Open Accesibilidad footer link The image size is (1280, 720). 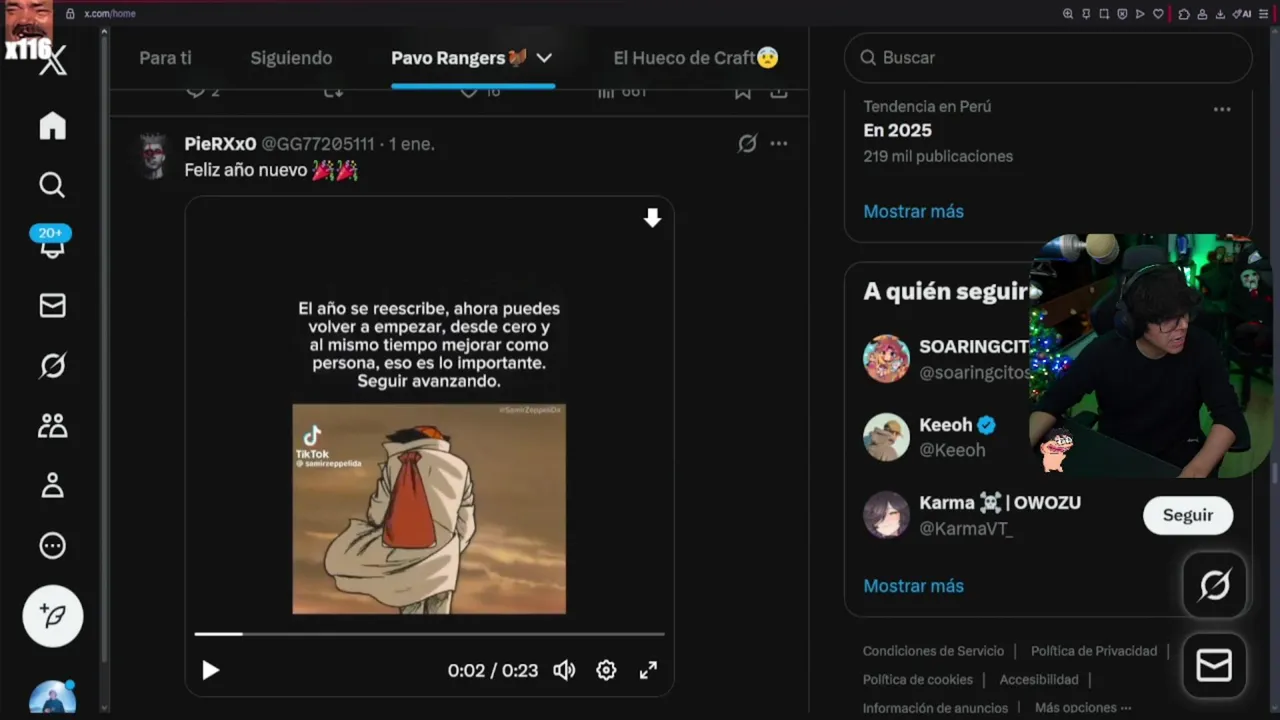(1039, 680)
